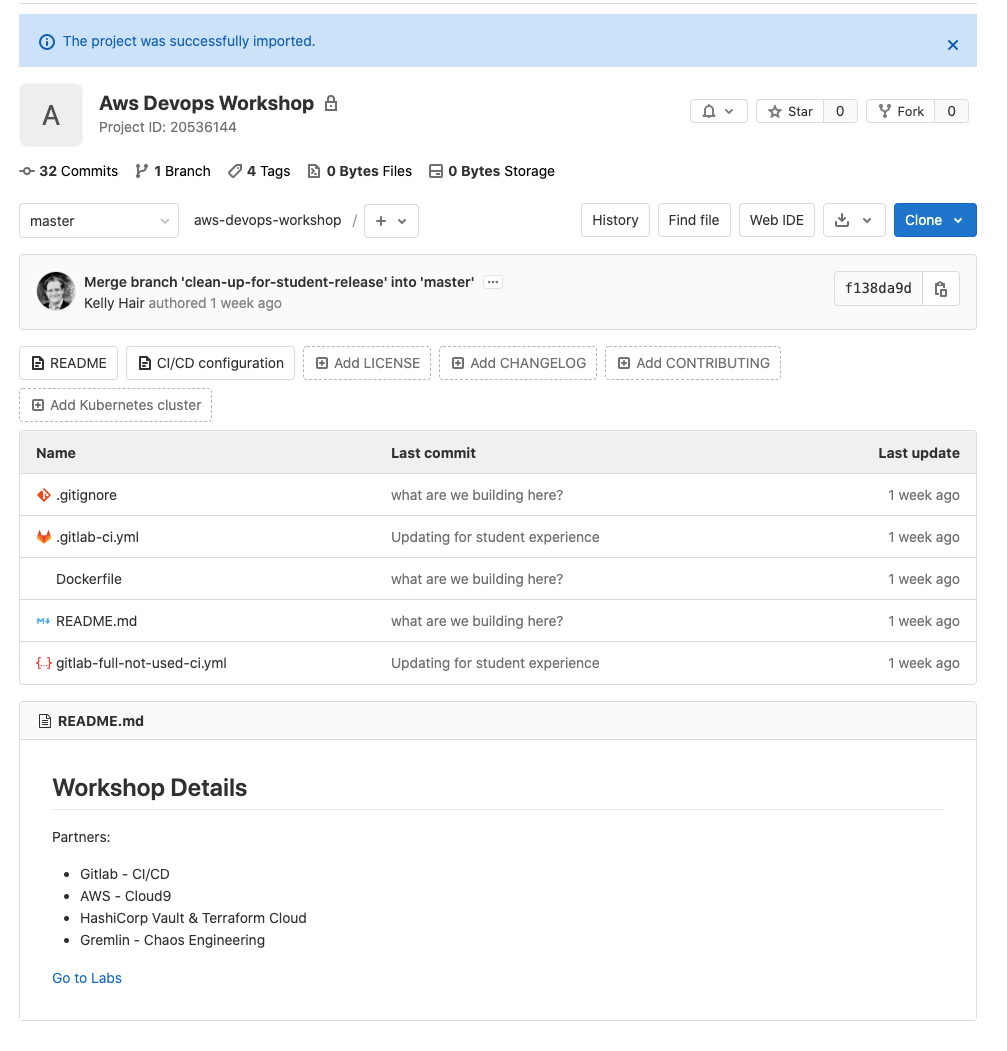This screenshot has width=1007, height=1051.
Task: Open last commit message for .gitlab-ci.yml row
Action: pyautogui.click(x=495, y=537)
